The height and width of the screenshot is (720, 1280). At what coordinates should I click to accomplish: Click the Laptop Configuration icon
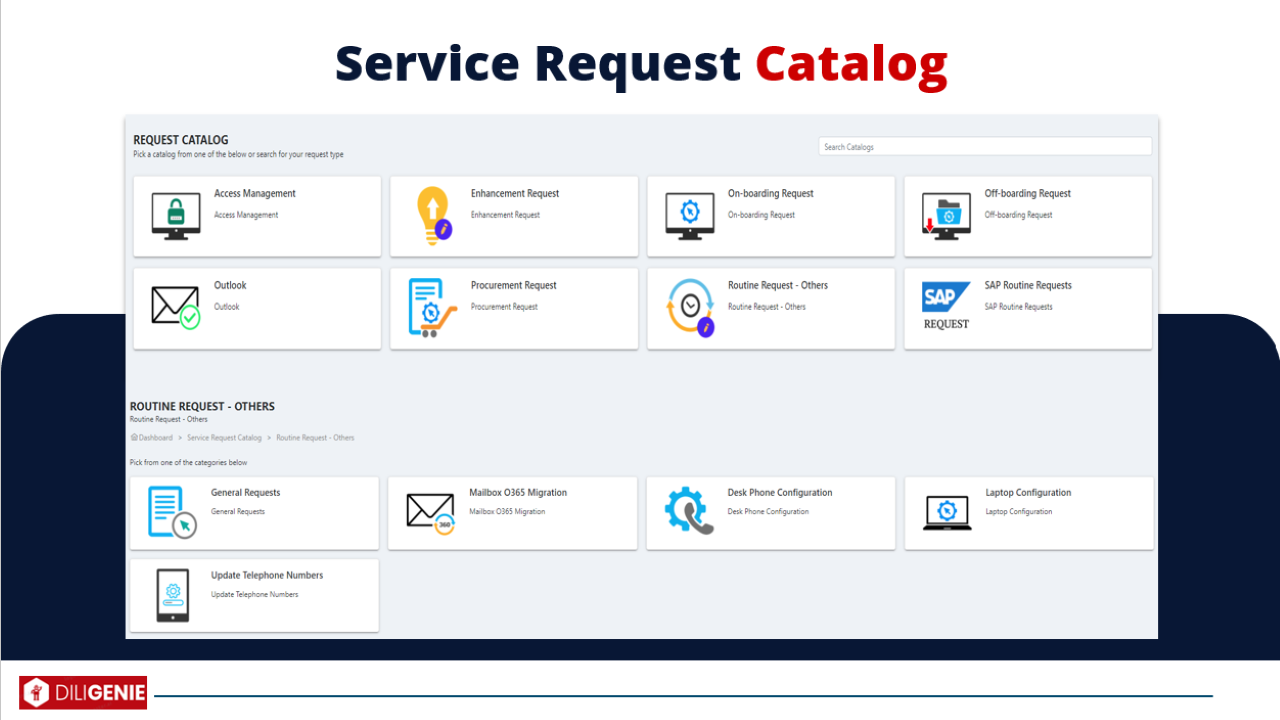pyautogui.click(x=946, y=512)
